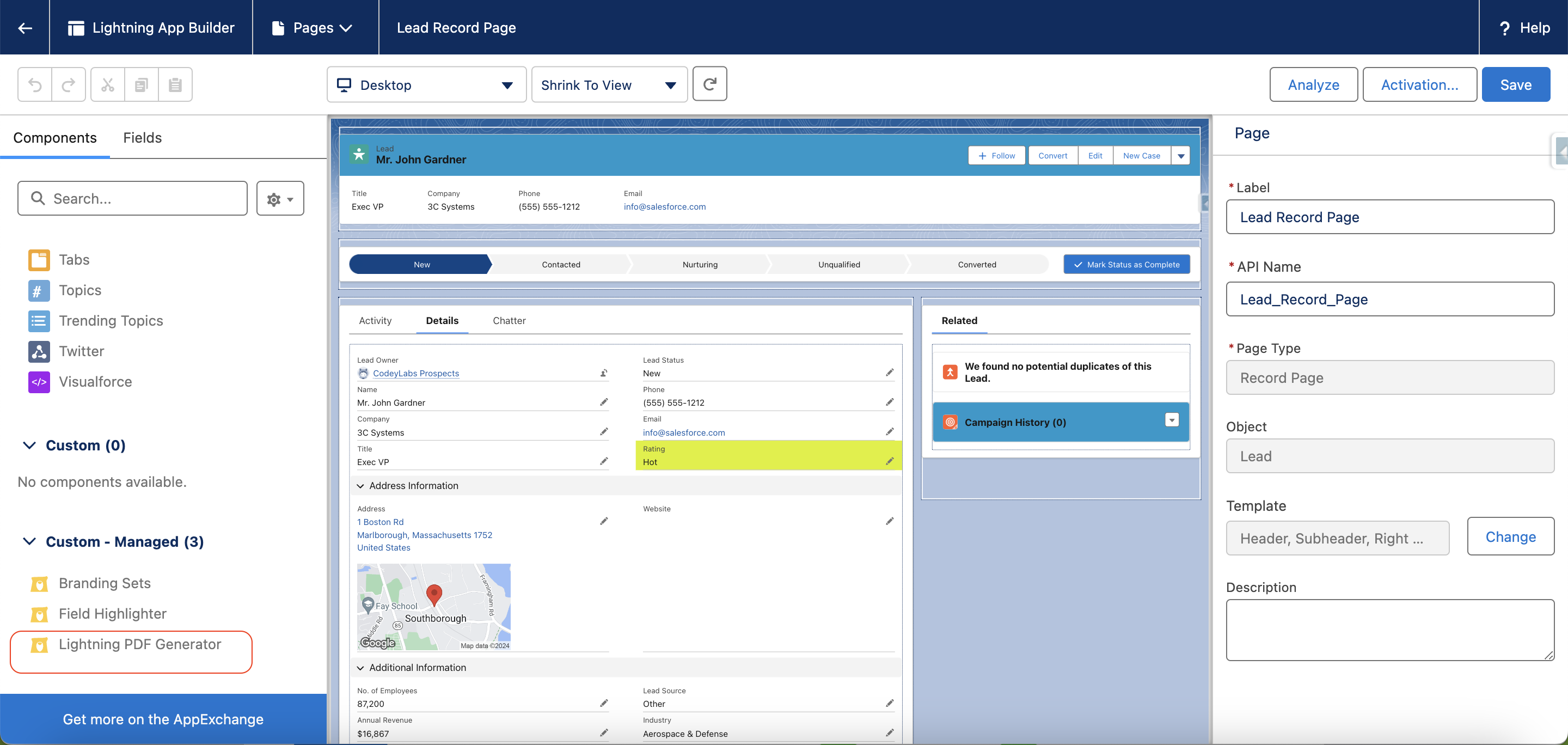Select the Related tab
1568x745 pixels.
959,321
